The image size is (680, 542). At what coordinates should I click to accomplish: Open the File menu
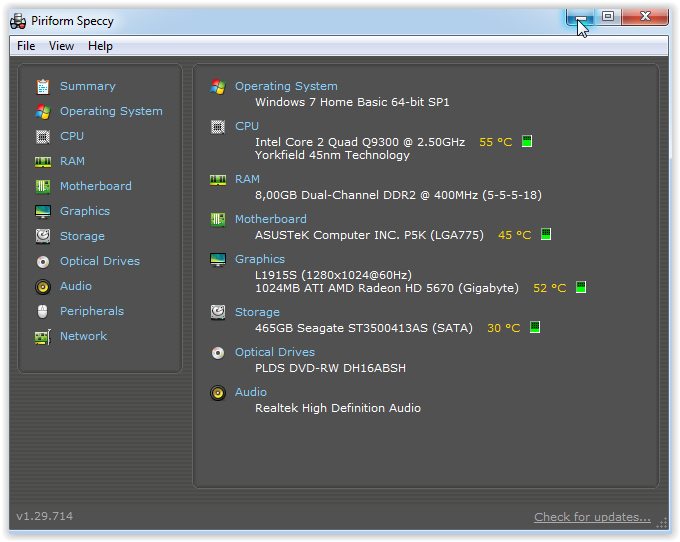(26, 46)
